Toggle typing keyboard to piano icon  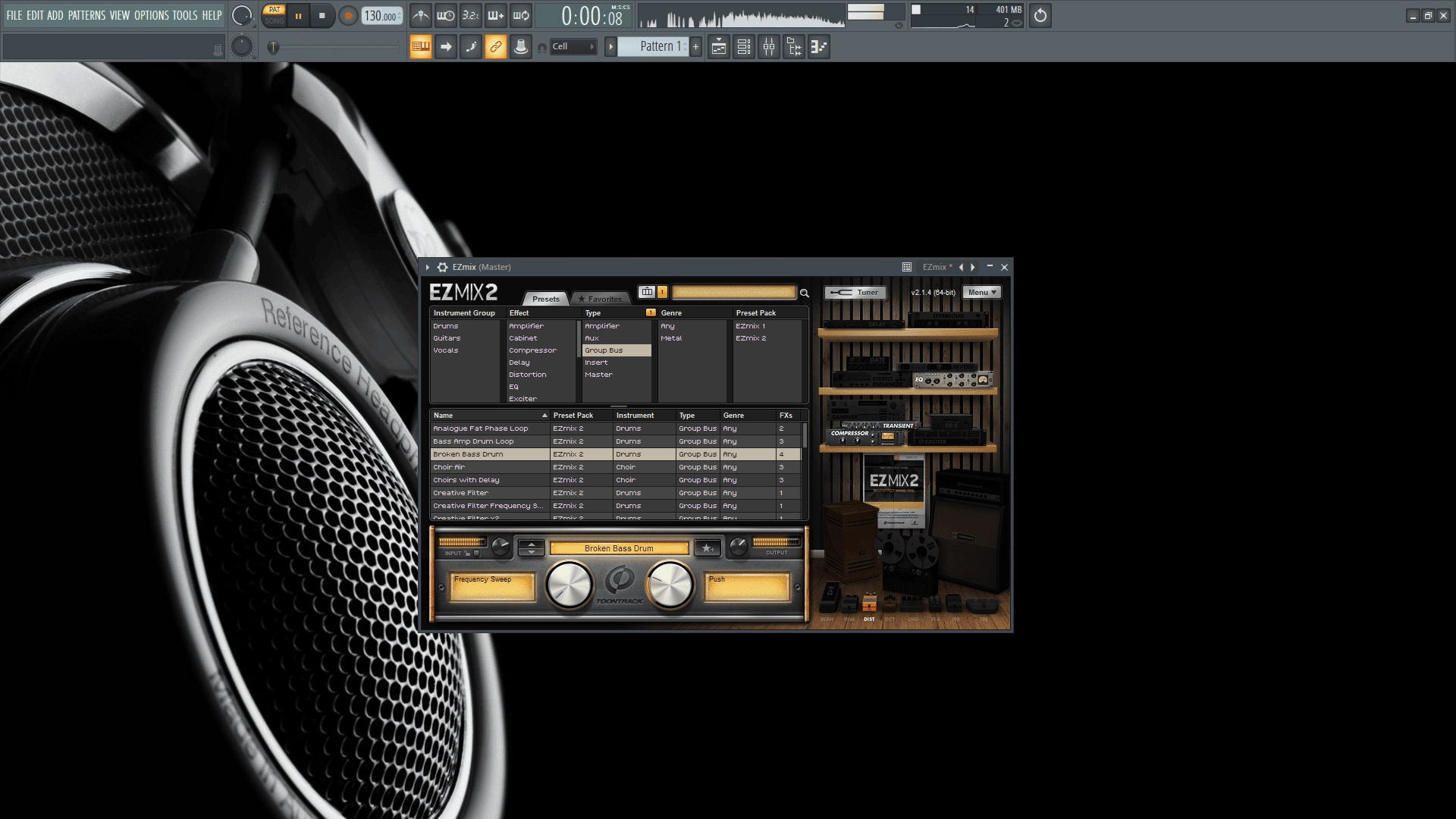[x=421, y=47]
